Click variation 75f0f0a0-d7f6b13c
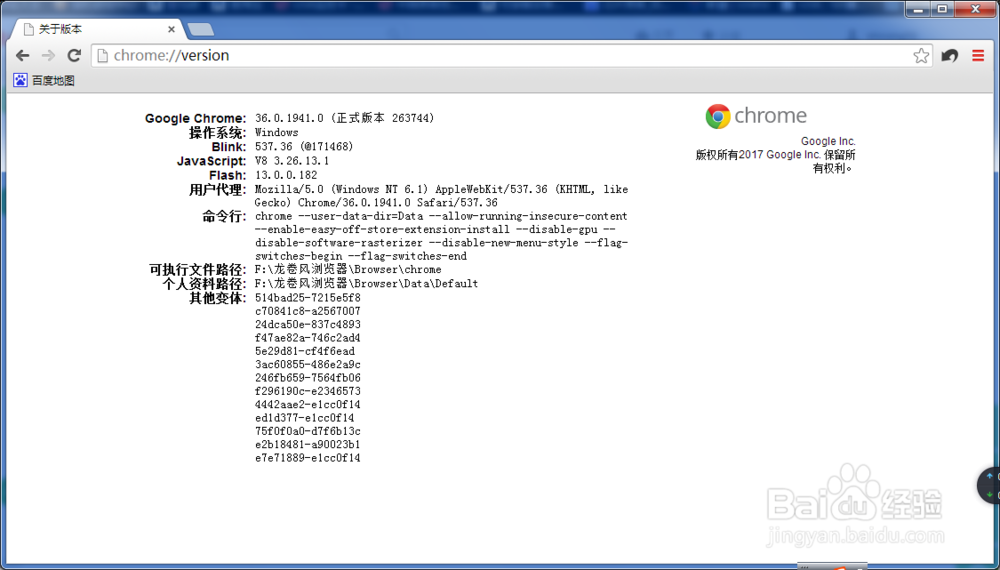The width and height of the screenshot is (1000, 570). [x=307, y=432]
